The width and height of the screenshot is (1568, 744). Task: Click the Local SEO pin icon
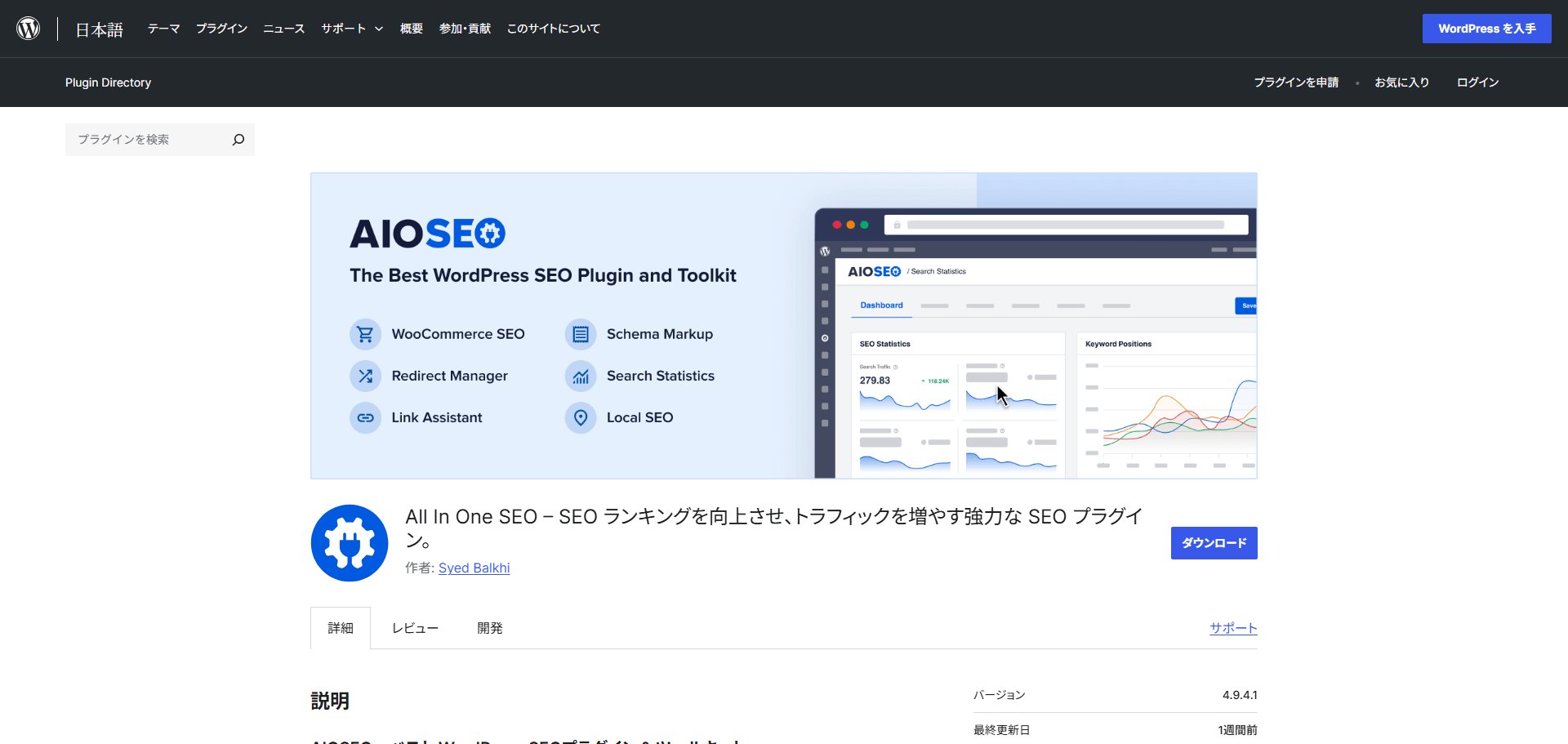point(581,417)
